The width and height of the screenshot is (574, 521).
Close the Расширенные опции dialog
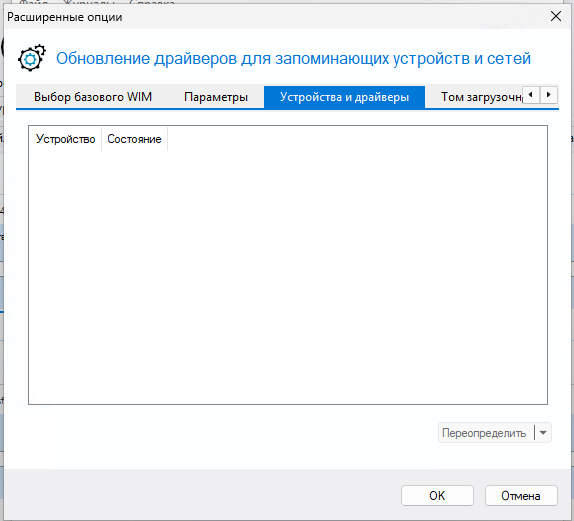tap(556, 16)
